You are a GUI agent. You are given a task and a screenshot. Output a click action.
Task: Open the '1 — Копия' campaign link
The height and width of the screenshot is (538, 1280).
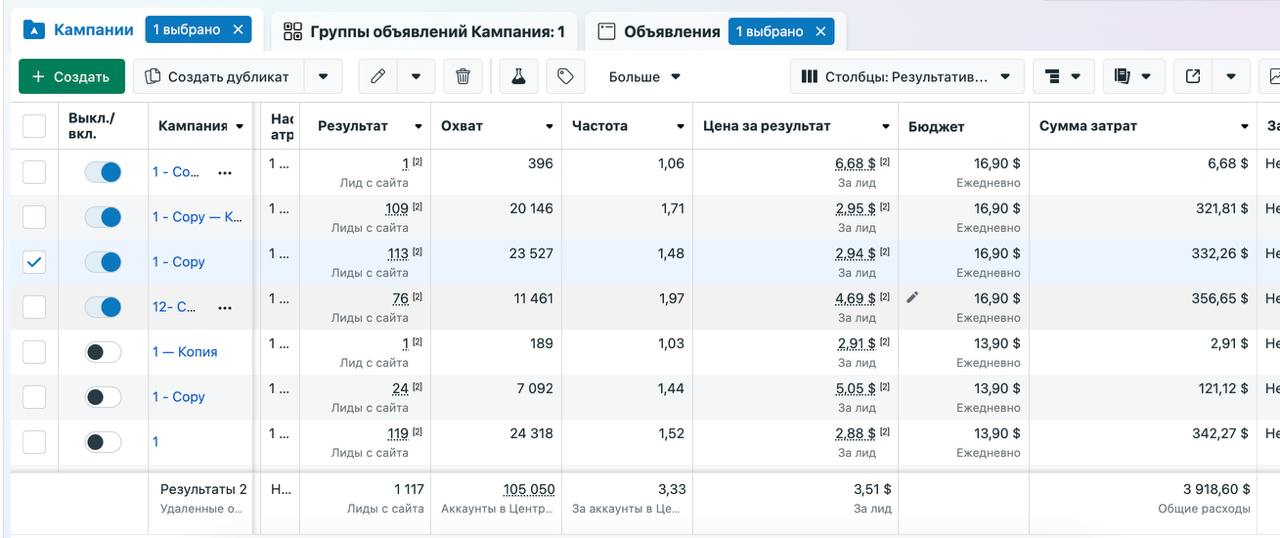click(184, 352)
